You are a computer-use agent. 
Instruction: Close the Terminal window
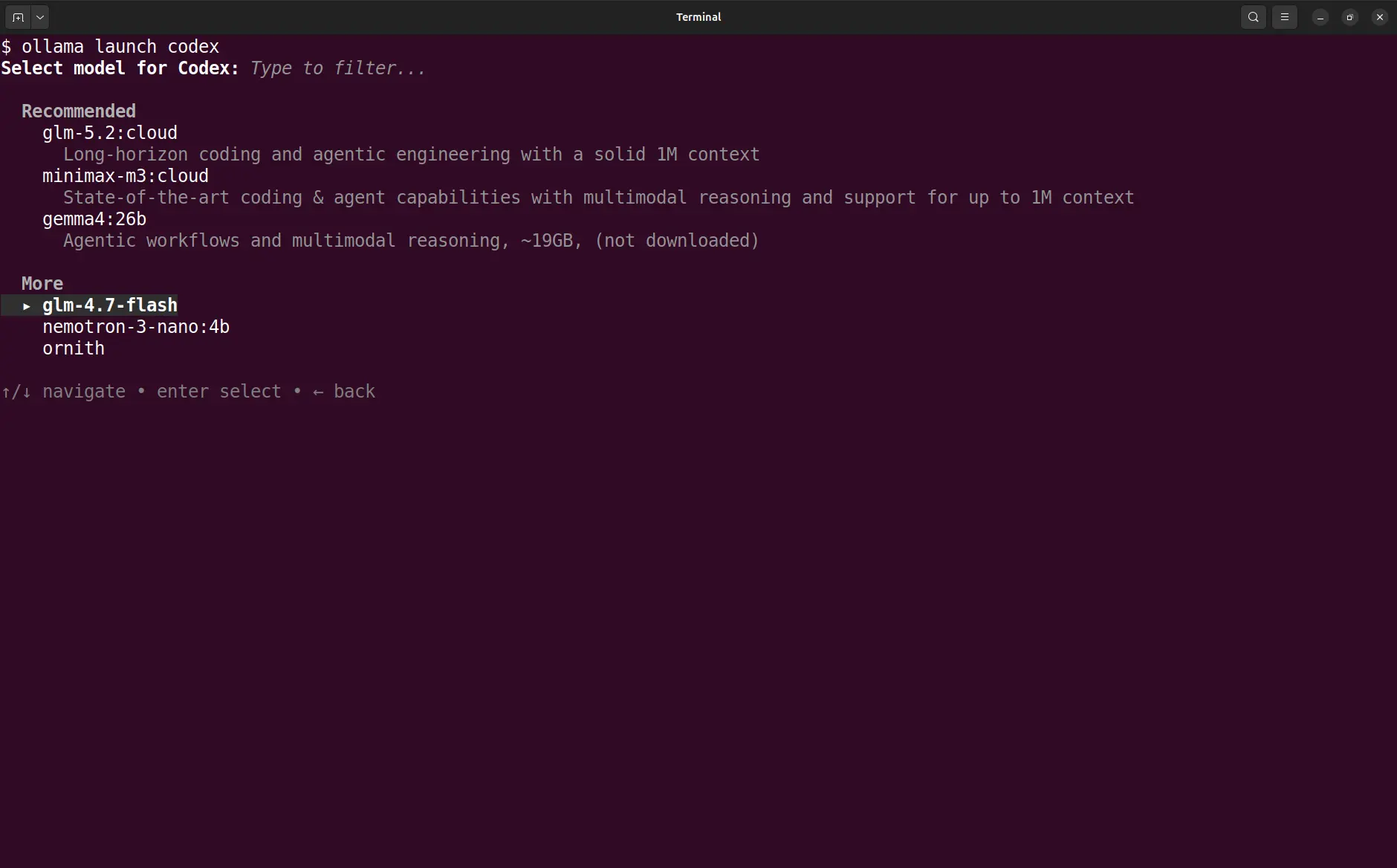[1379, 17]
